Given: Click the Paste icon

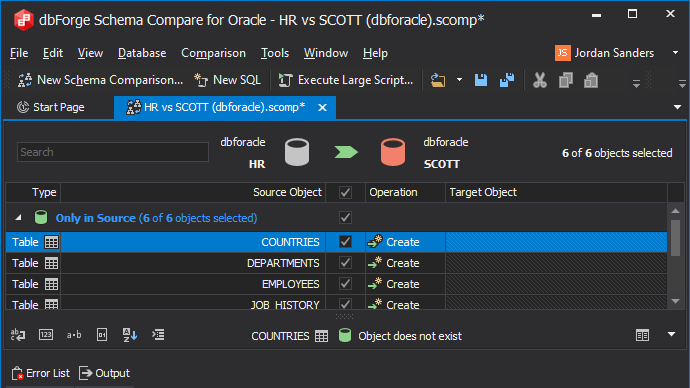Looking at the screenshot, I should pyautogui.click(x=591, y=80).
